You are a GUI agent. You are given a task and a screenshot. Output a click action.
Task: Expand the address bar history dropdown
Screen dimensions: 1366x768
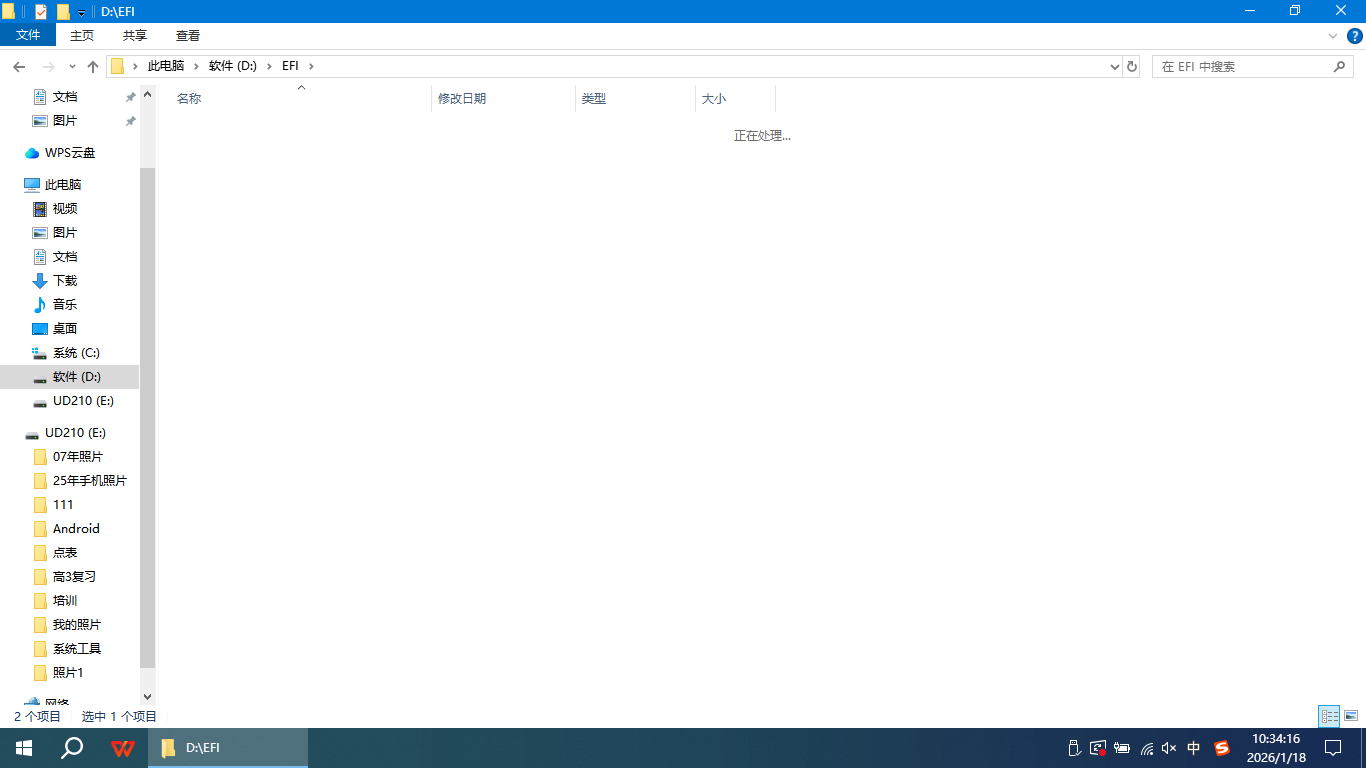[x=1115, y=66]
